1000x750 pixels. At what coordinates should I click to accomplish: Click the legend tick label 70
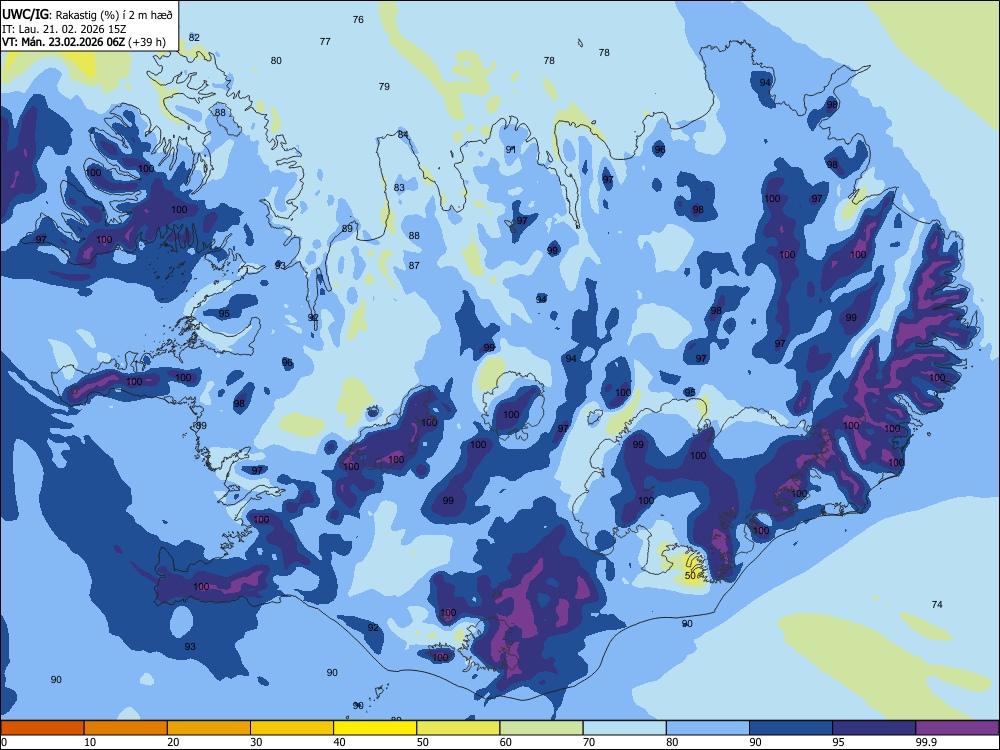click(589, 742)
